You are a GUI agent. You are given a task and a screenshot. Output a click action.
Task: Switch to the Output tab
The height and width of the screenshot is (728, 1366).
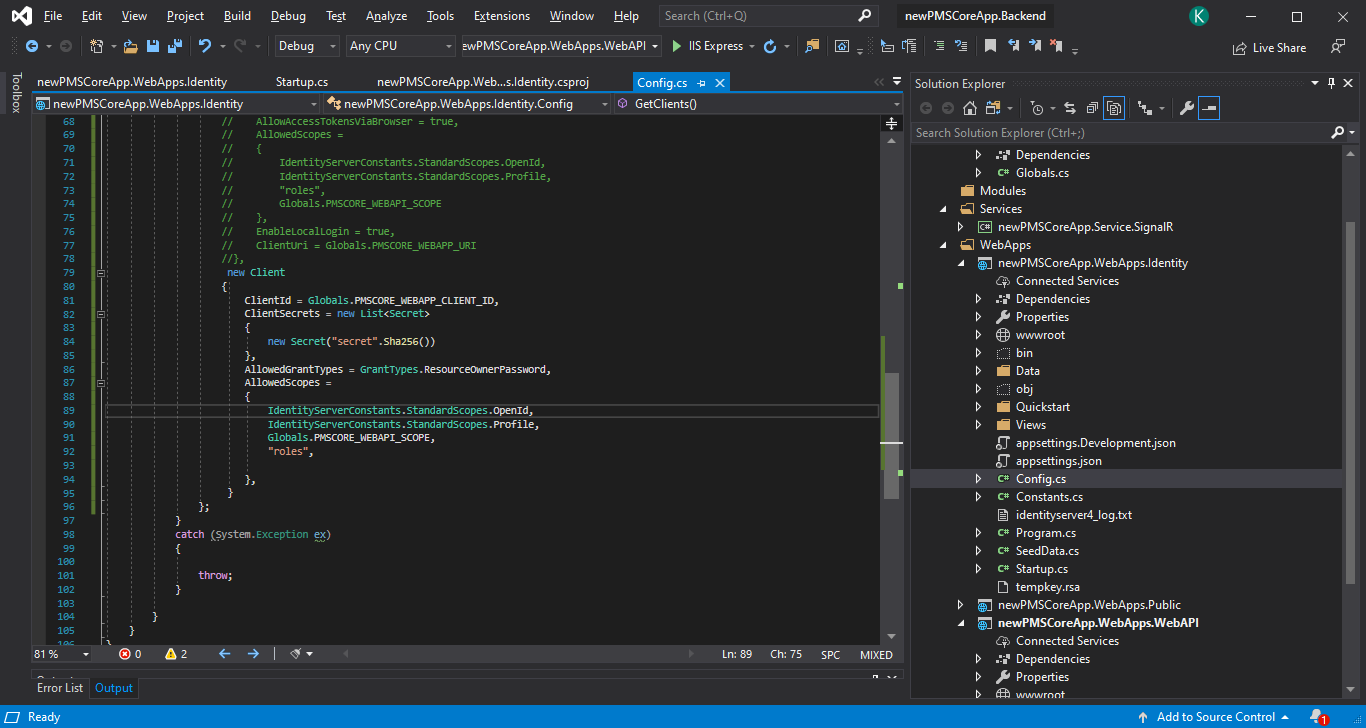[114, 688]
